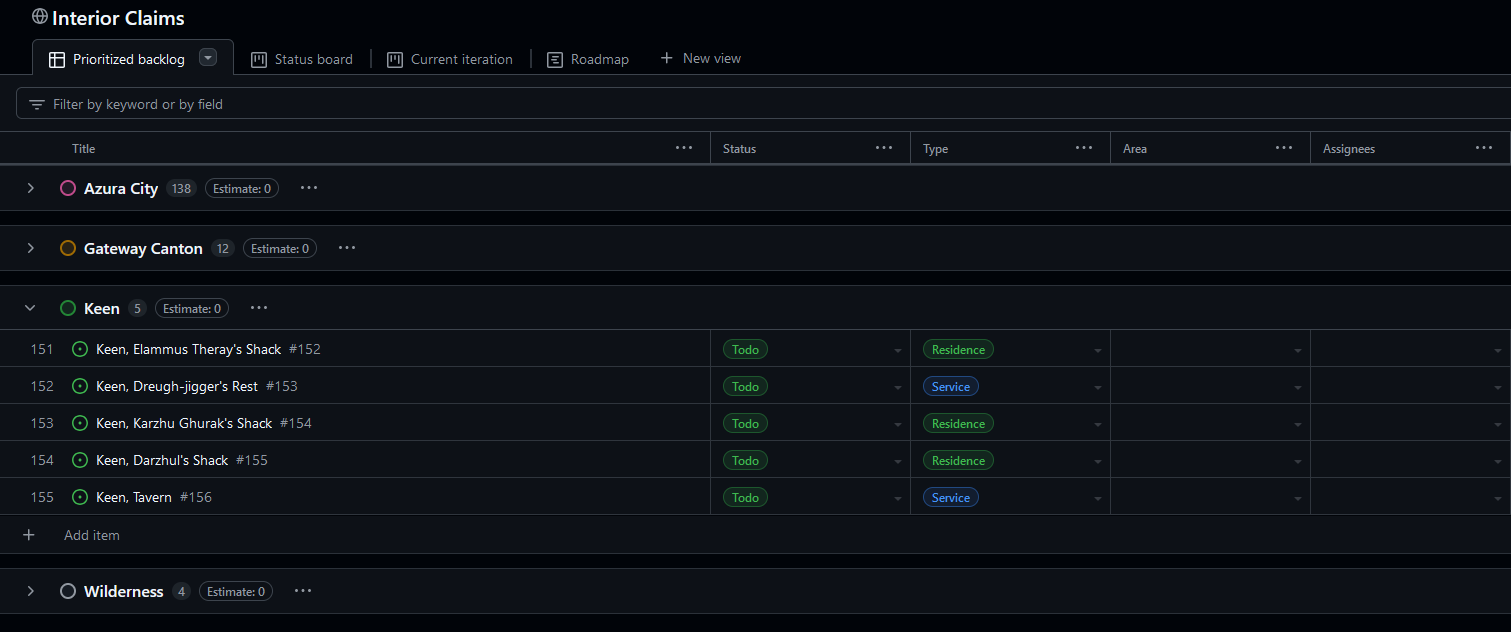Click the Gateway Canton orange status circle
This screenshot has width=1511, height=632.
[x=68, y=248]
